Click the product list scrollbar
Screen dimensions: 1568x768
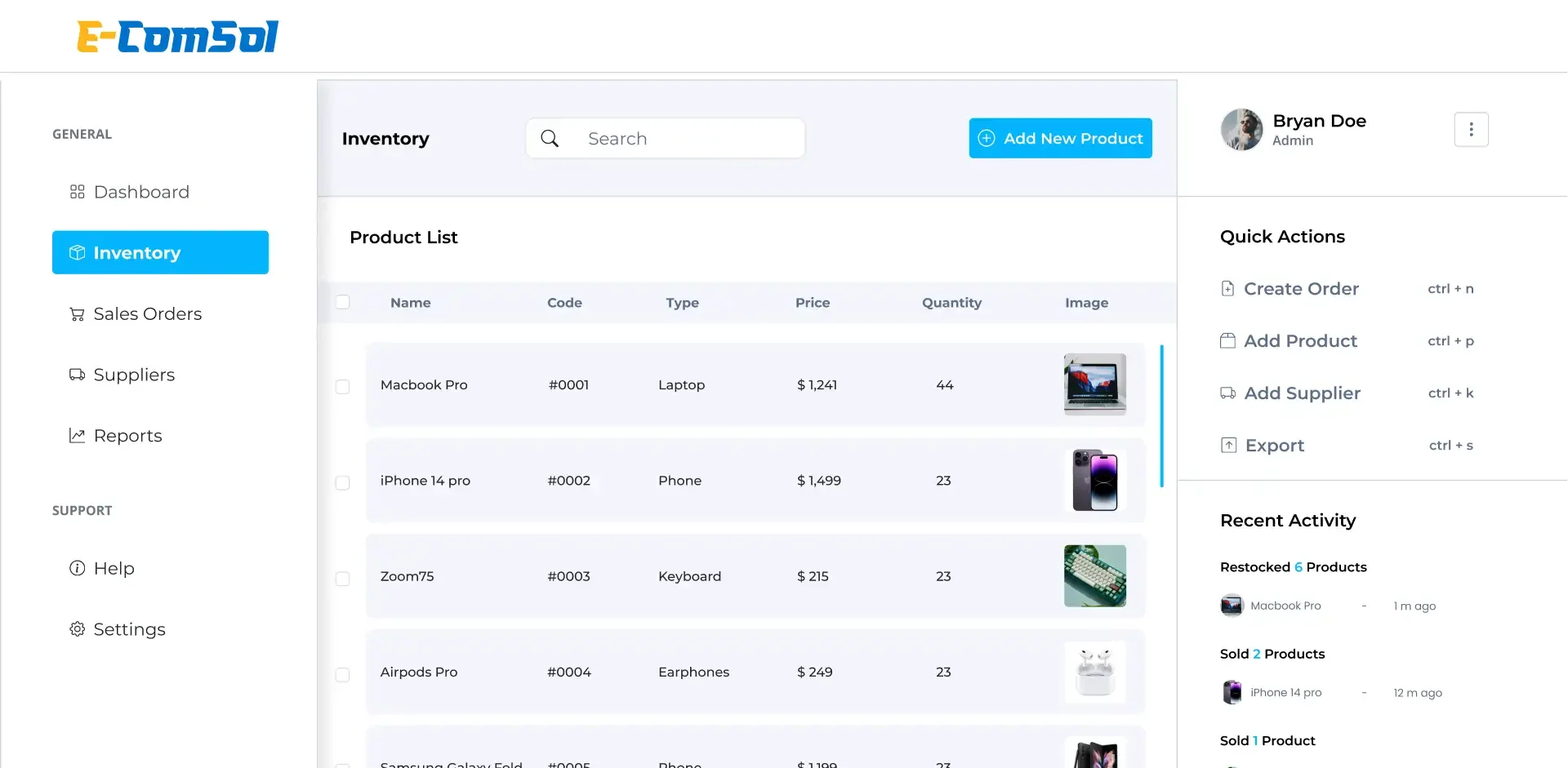(x=1161, y=416)
